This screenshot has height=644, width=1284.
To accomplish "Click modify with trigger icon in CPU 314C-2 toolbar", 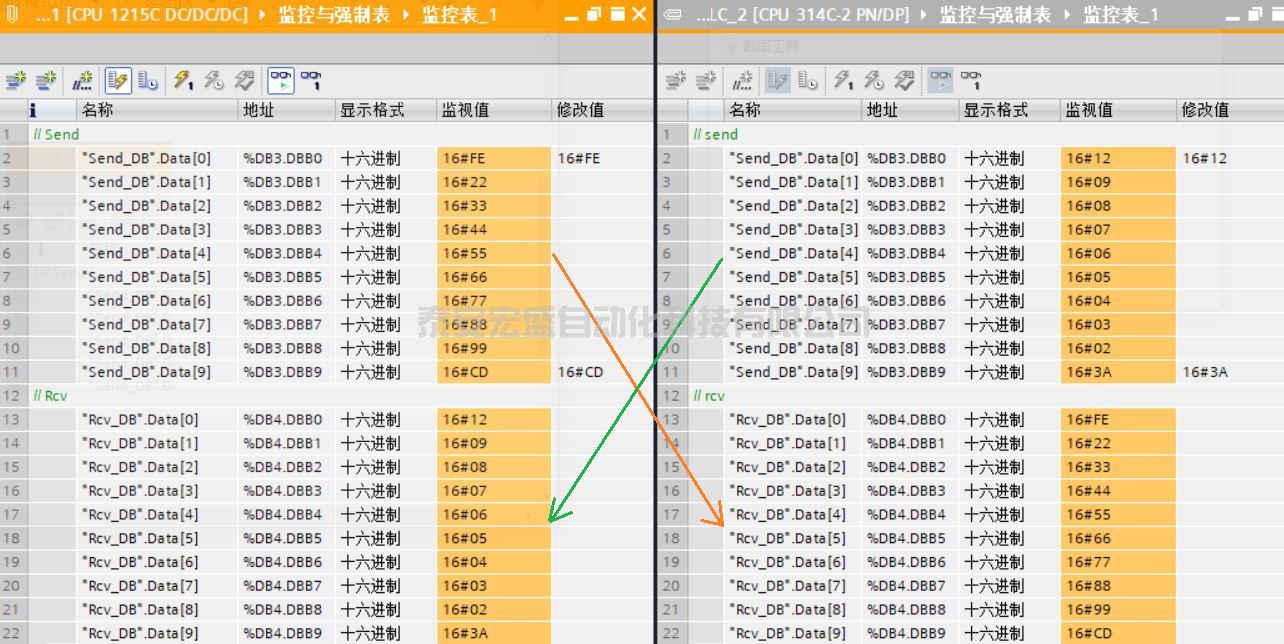I will (874, 81).
